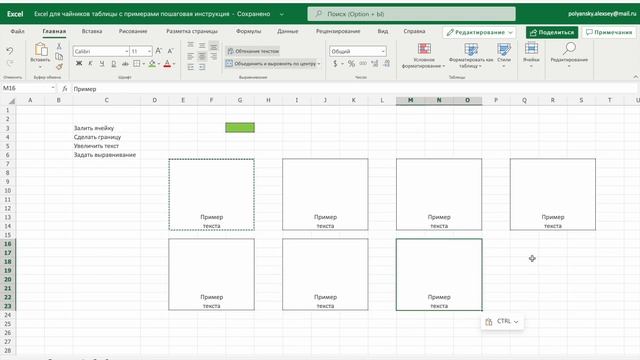Toggle strikethrough formatting
640x360 pixels.
(125, 64)
